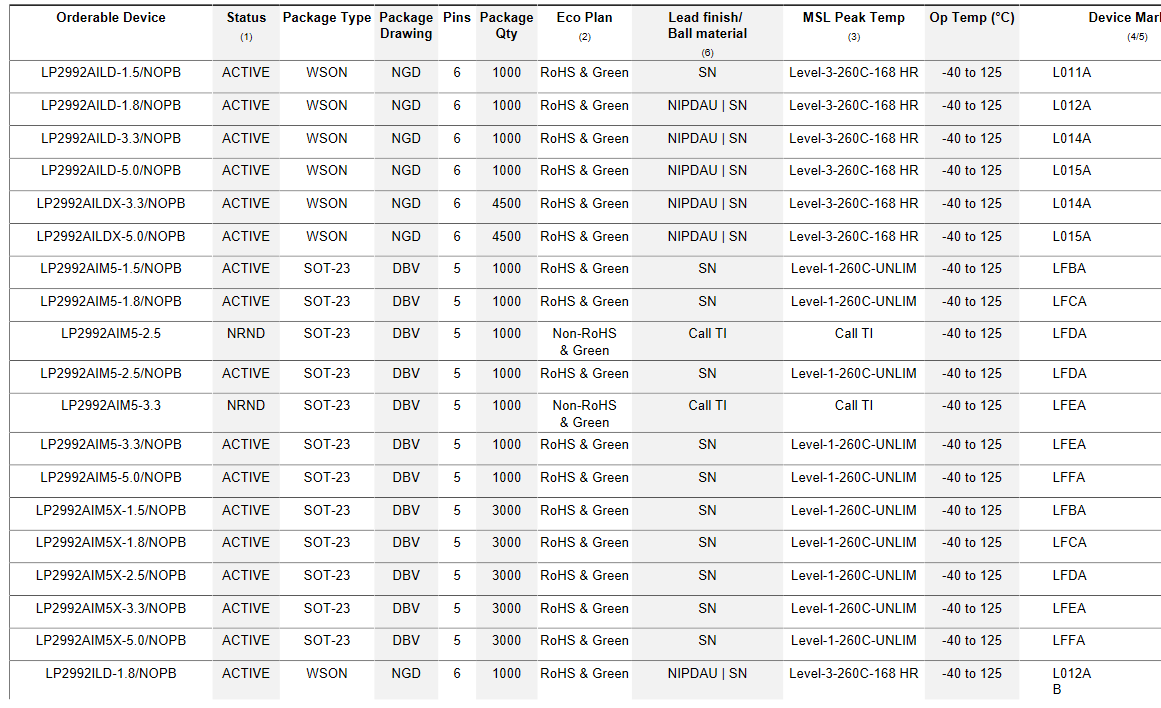Click marking "LFFA" in the LP2992AIM5-5.0/NOPB row
1161x708 pixels.
click(1068, 478)
